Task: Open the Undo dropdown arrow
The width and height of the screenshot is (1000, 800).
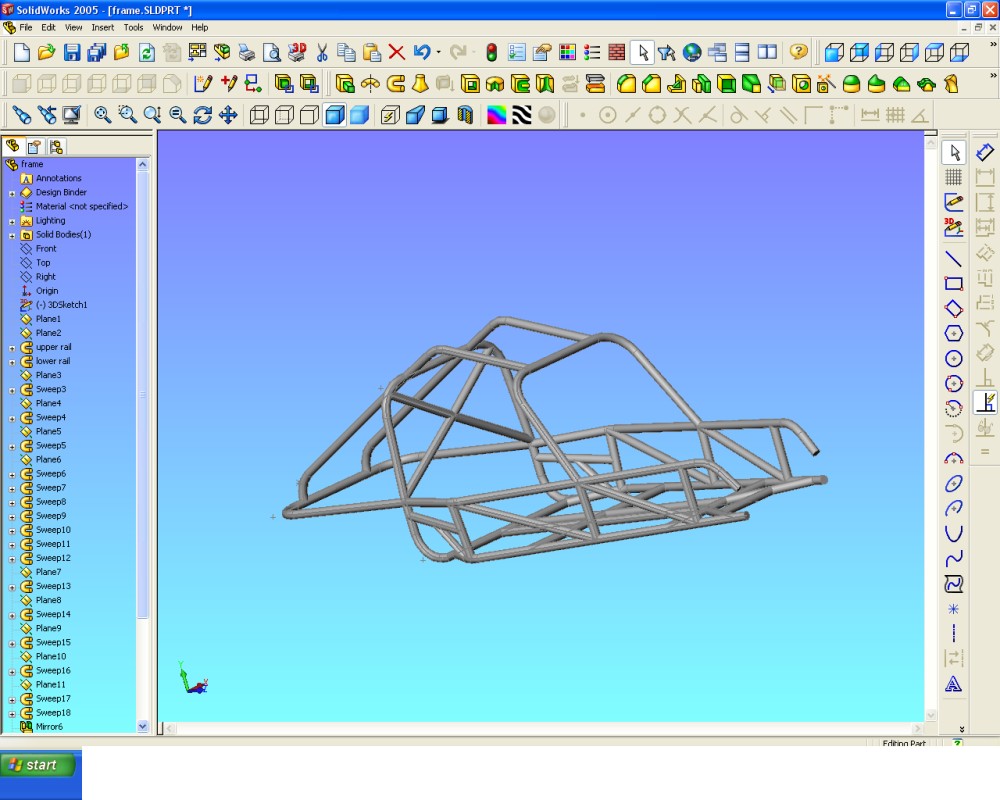Action: tap(438, 52)
